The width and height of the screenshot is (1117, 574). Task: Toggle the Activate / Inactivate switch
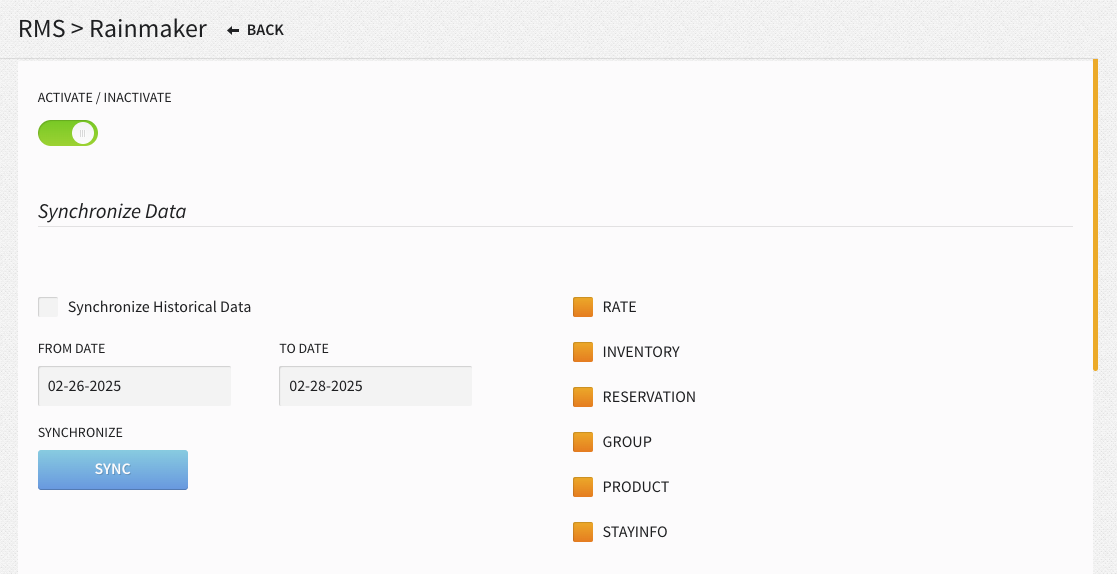coord(68,133)
